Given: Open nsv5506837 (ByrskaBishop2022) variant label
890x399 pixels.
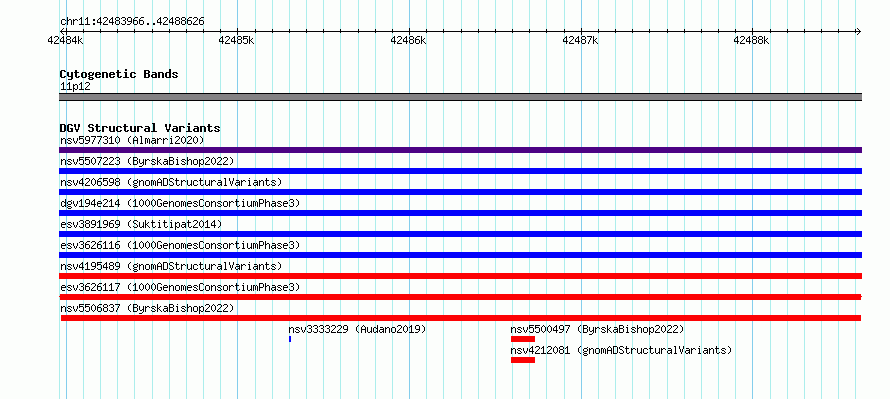Looking at the screenshot, I should pyautogui.click(x=147, y=308).
